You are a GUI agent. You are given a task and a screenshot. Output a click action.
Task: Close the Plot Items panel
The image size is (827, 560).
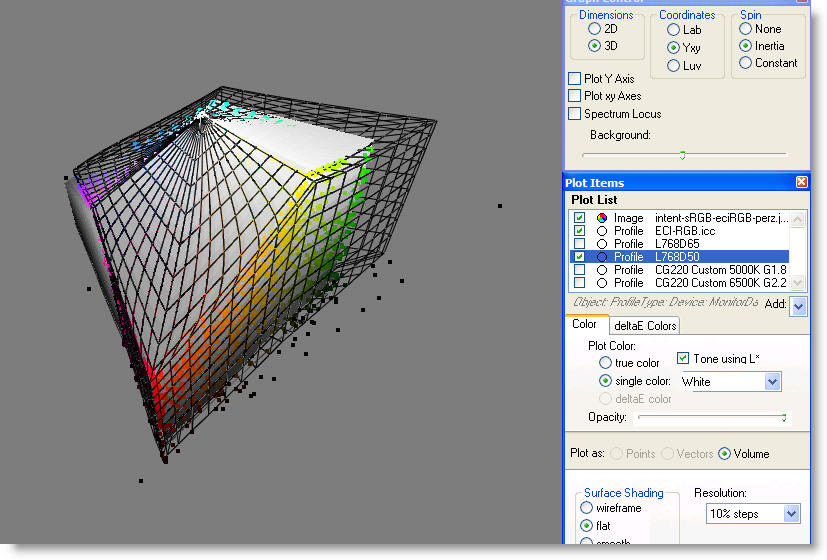[801, 182]
